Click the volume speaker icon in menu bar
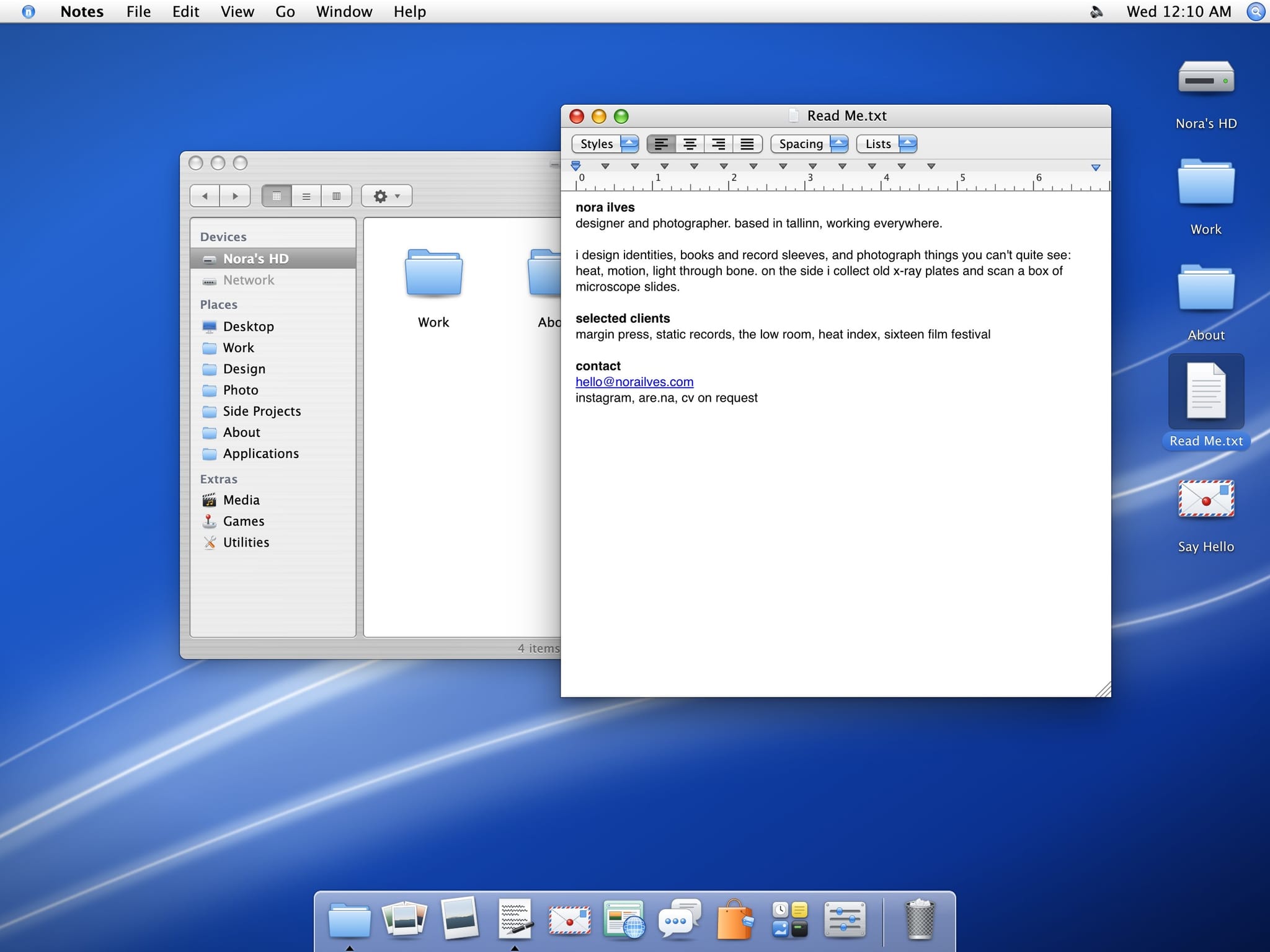The height and width of the screenshot is (952, 1270). click(x=1096, y=12)
